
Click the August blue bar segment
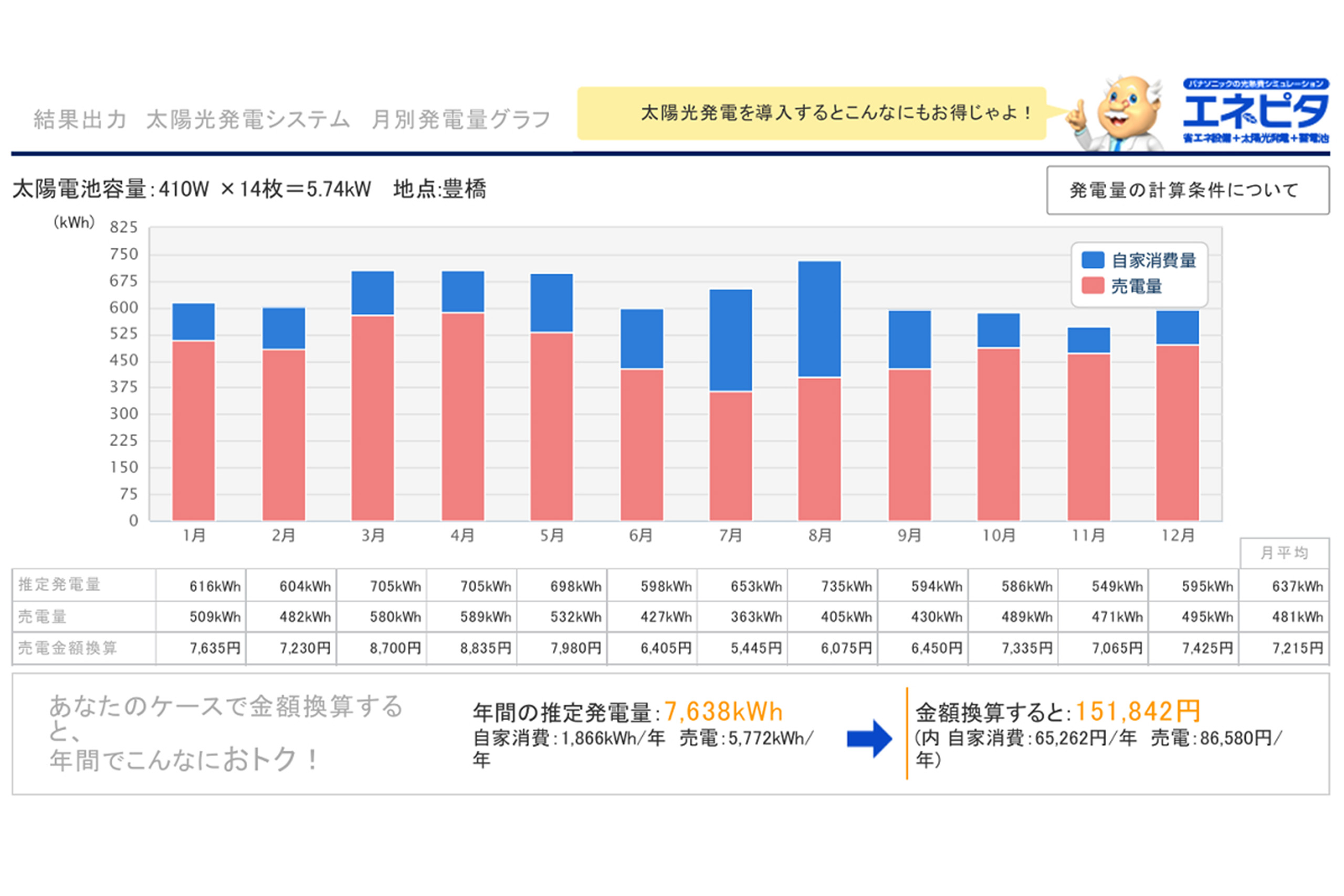pos(819,319)
